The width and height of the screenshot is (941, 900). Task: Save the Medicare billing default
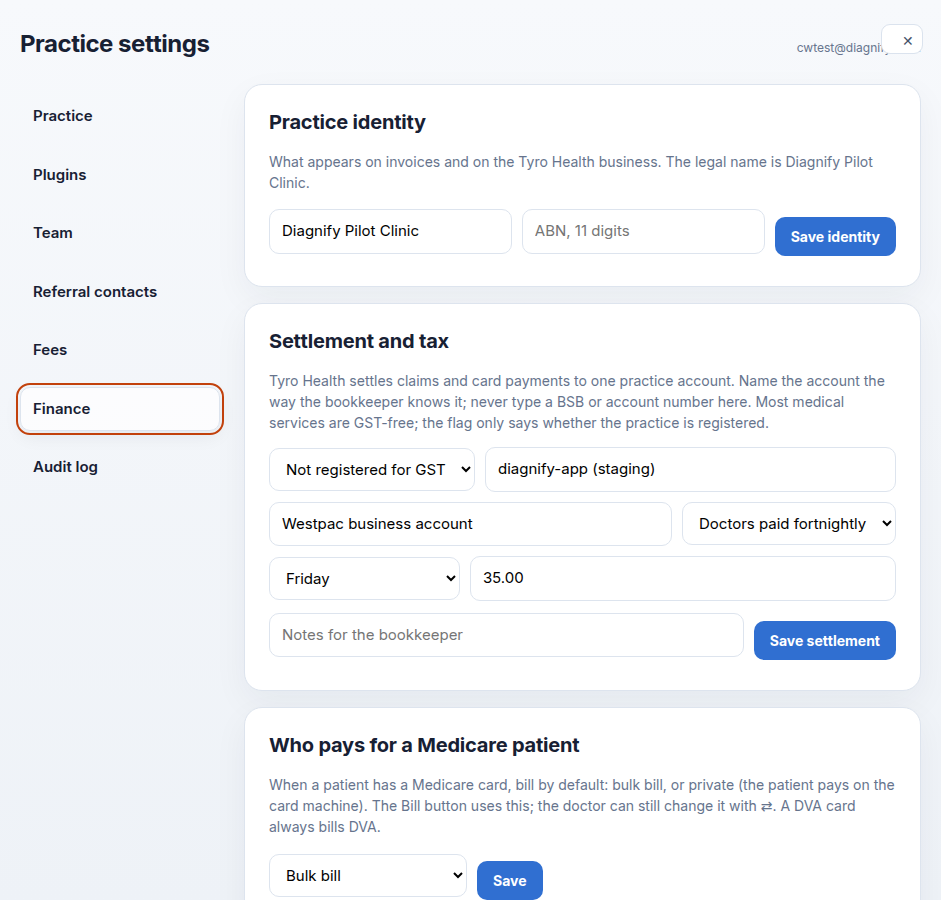pyautogui.click(x=510, y=880)
